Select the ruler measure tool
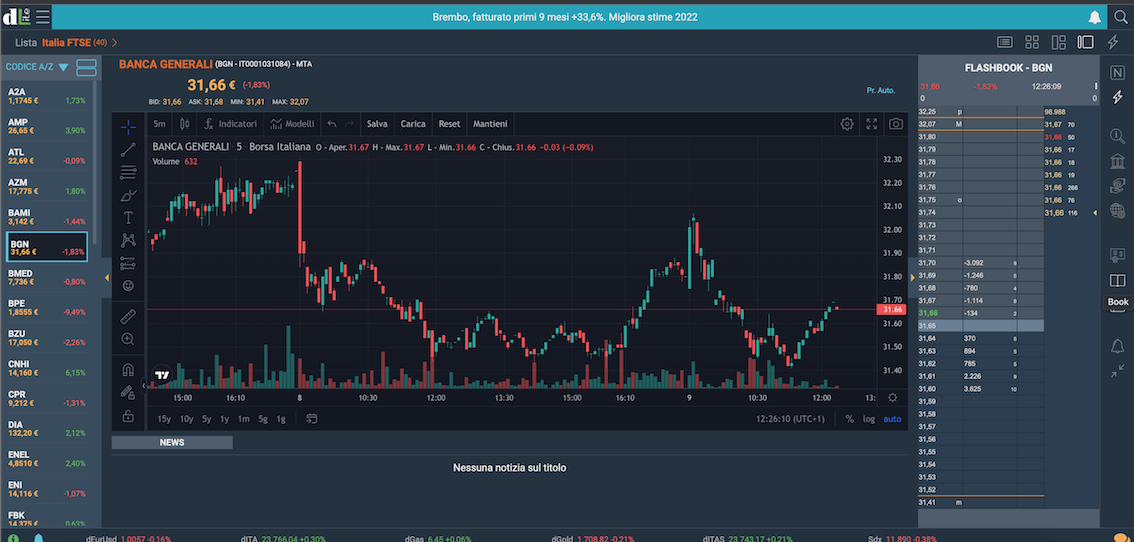The image size is (1134, 542). [x=128, y=316]
